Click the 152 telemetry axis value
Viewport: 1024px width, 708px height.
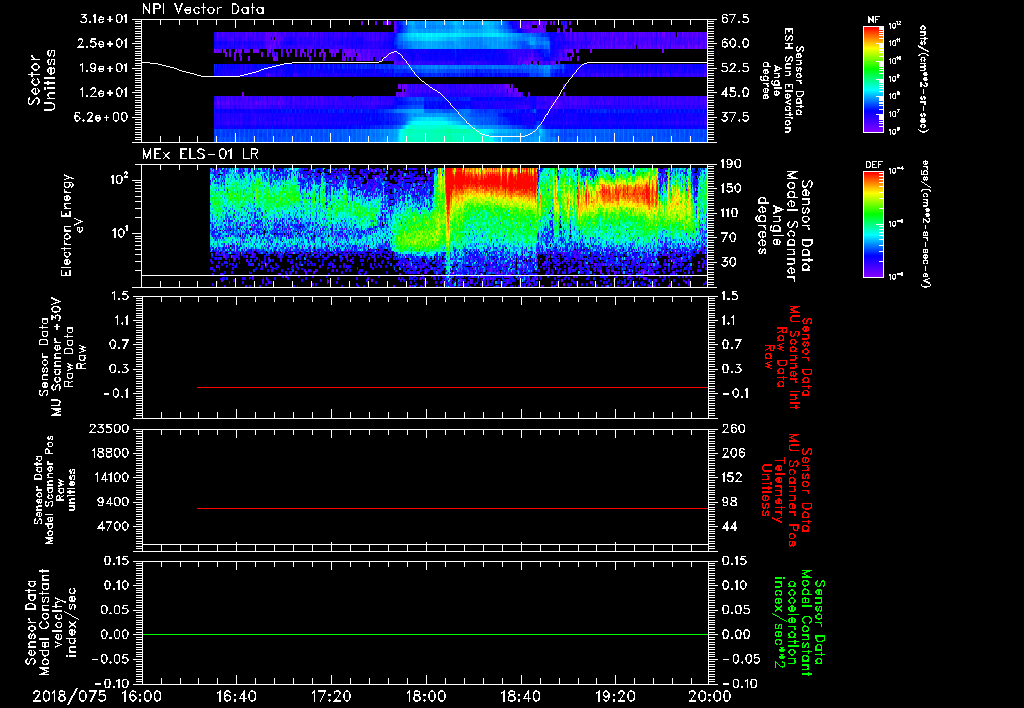[x=731, y=477]
